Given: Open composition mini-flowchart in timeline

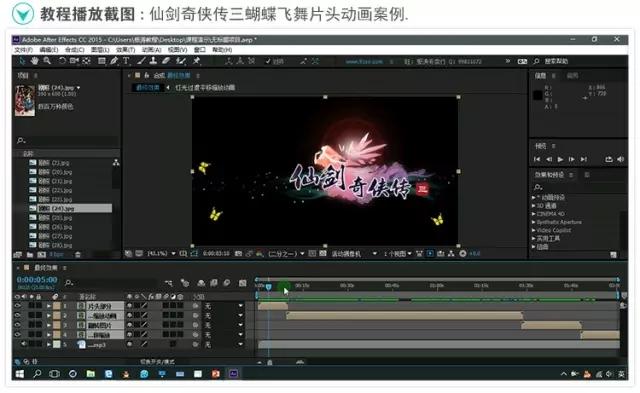Looking at the screenshot, I should click(x=169, y=283).
